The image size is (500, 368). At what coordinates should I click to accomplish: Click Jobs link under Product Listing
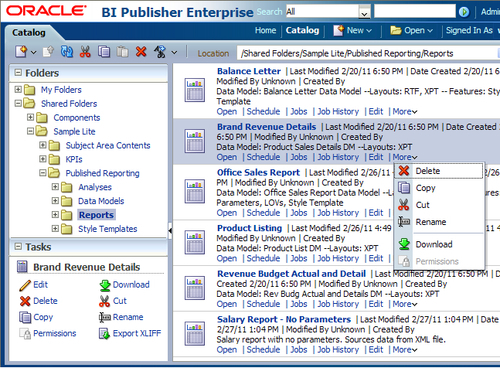tap(299, 258)
